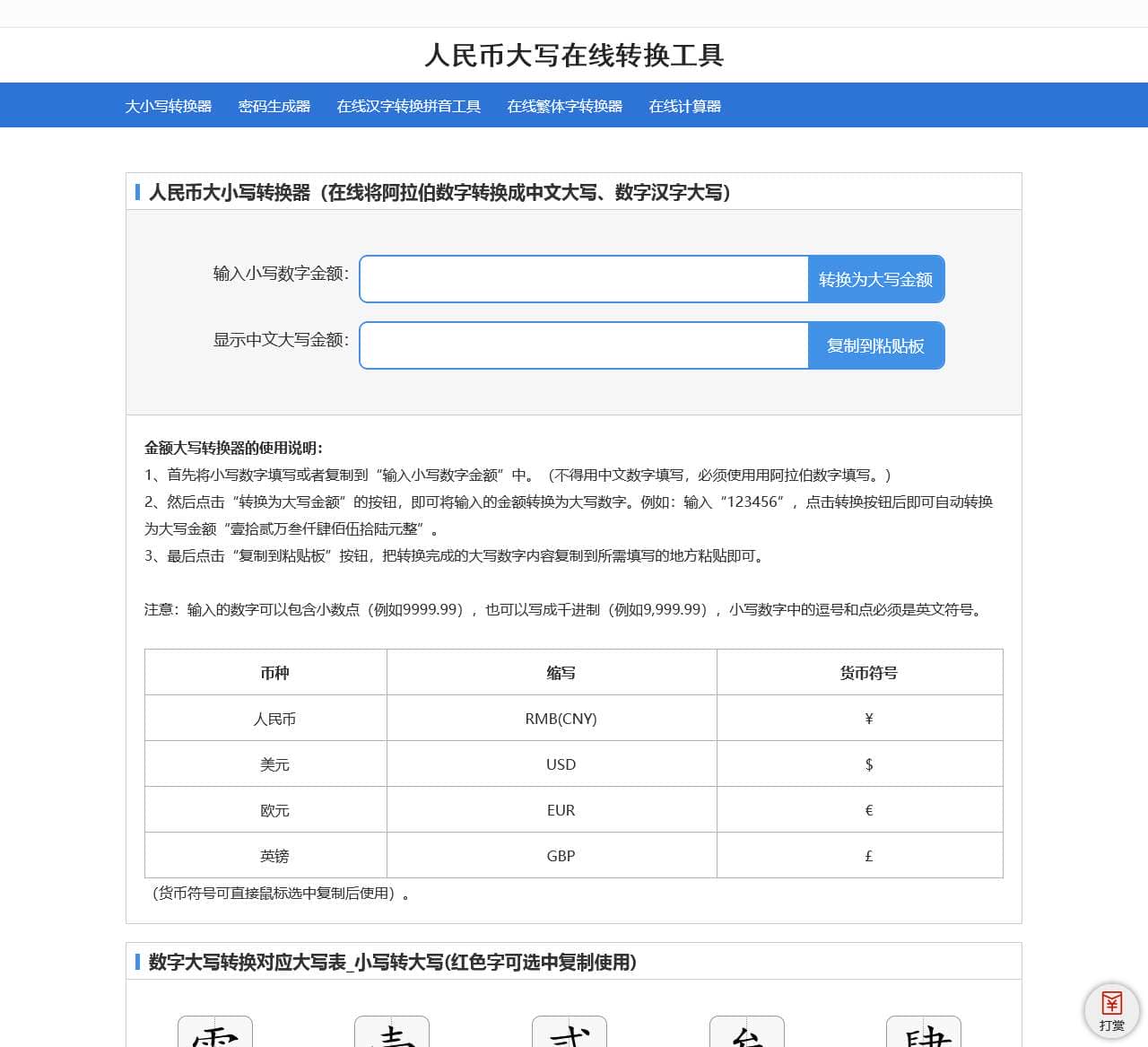This screenshot has width=1148, height=1047.
Task: Click the 缩写 table column header
Action: point(552,672)
